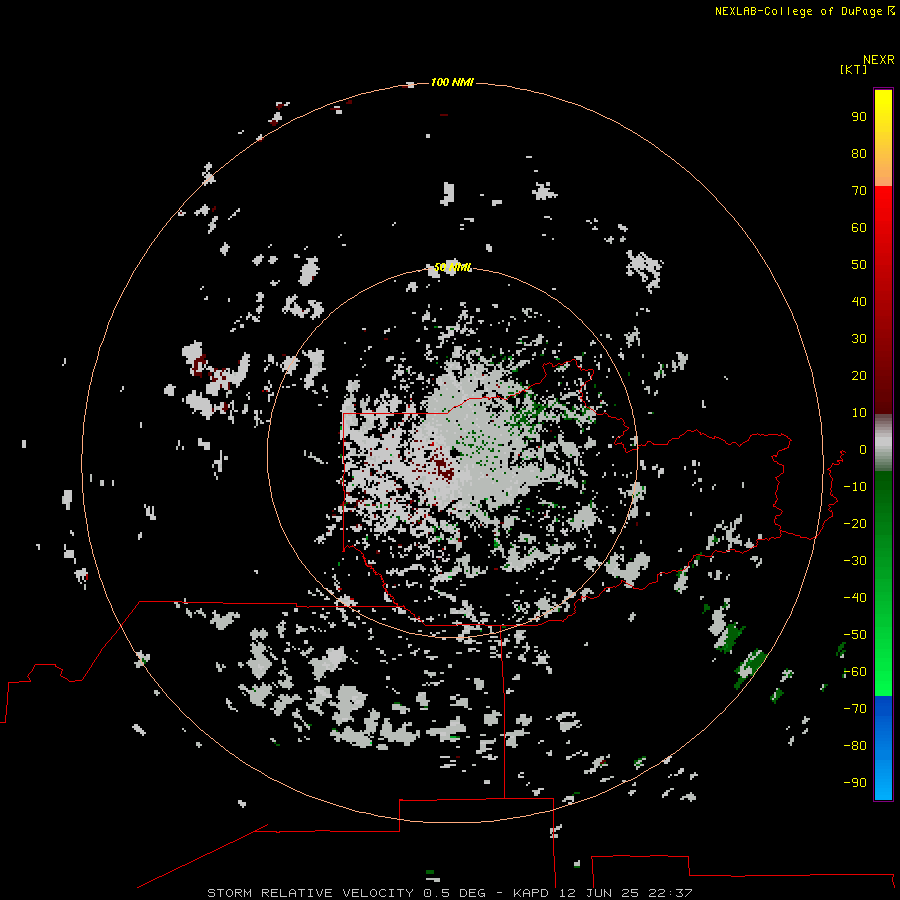The image size is (900, 900).
Task: Click the -60 value on the velocity scale
Action: point(855,672)
